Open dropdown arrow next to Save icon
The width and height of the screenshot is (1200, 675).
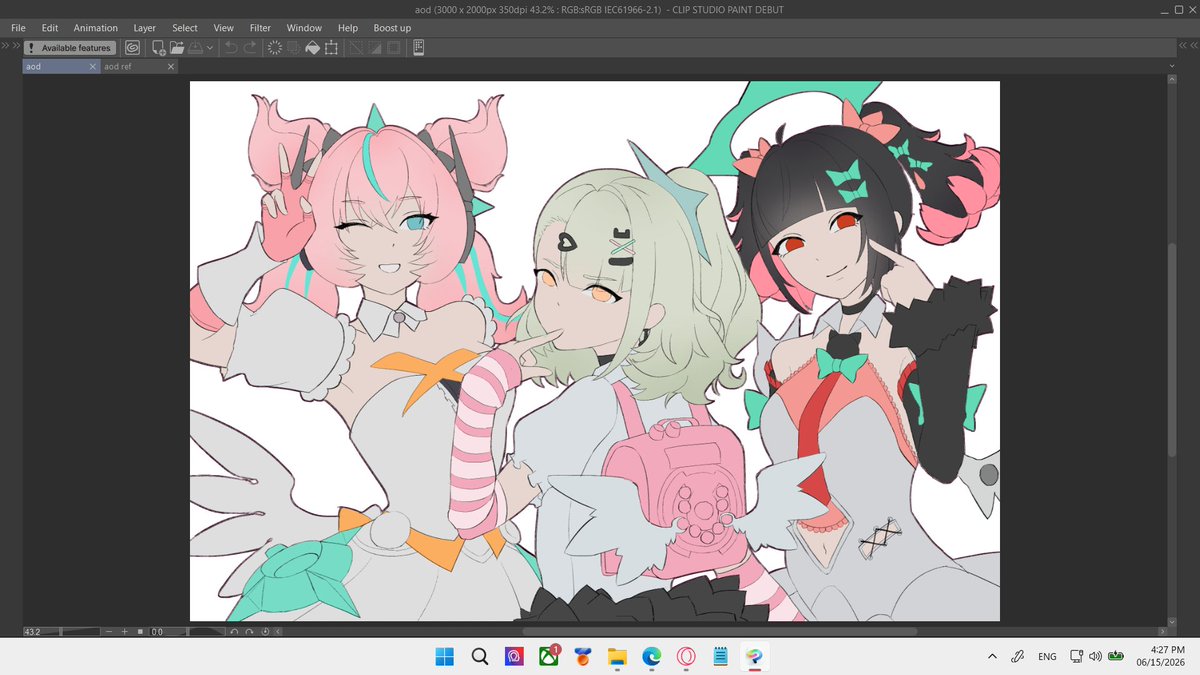(x=209, y=48)
